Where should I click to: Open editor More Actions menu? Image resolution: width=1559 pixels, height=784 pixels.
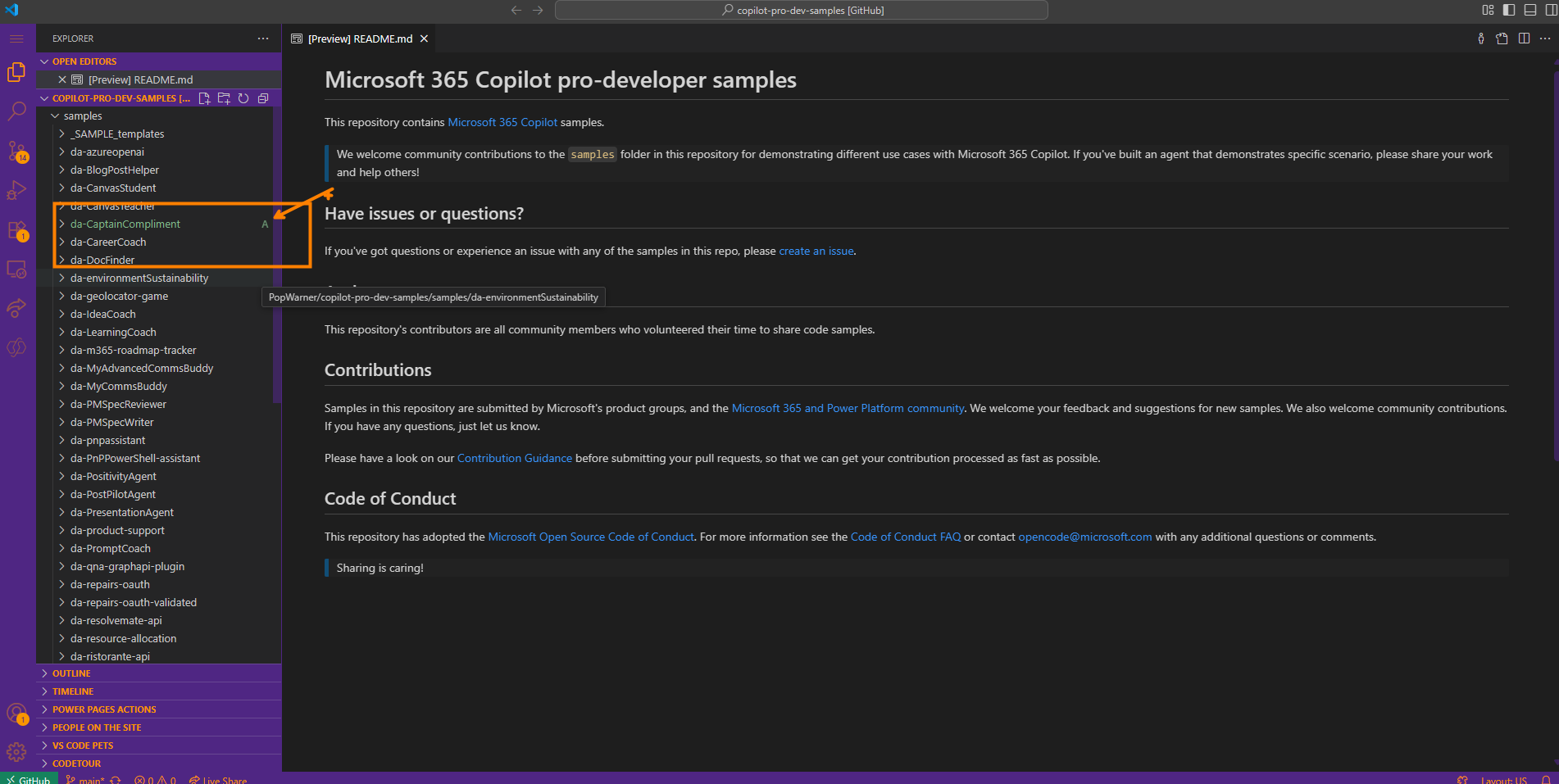pyautogui.click(x=1545, y=39)
